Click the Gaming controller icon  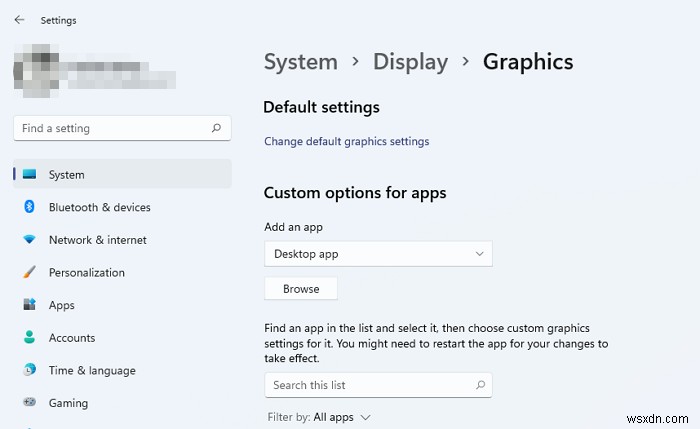29,403
